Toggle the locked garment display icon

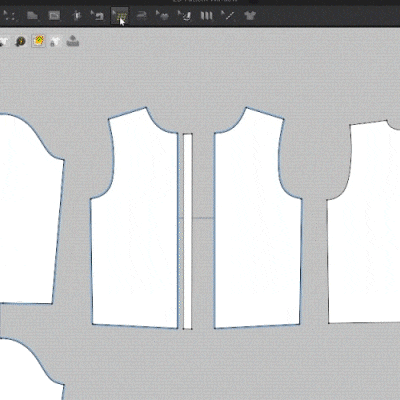[x=55, y=42]
